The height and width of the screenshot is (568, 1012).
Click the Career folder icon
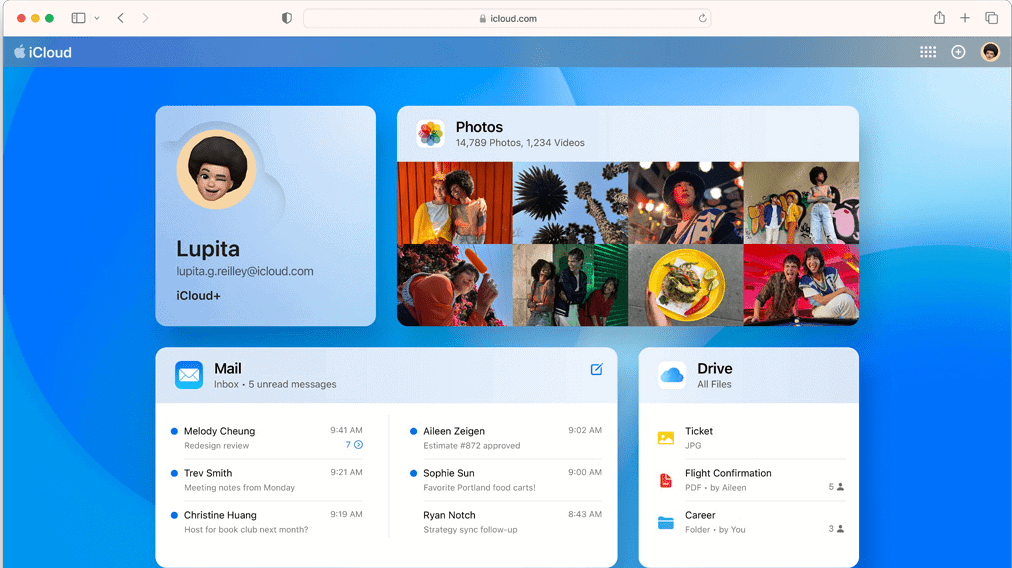(x=665, y=522)
